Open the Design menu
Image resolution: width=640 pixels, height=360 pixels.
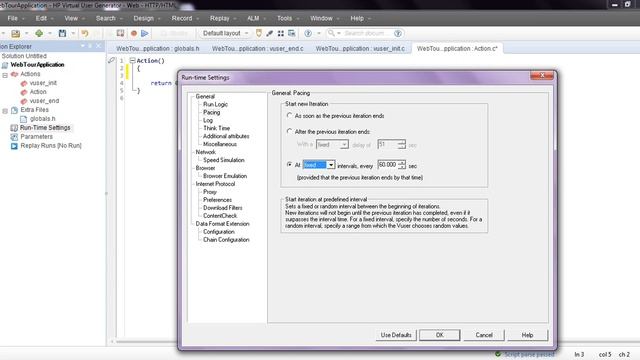click(x=144, y=18)
